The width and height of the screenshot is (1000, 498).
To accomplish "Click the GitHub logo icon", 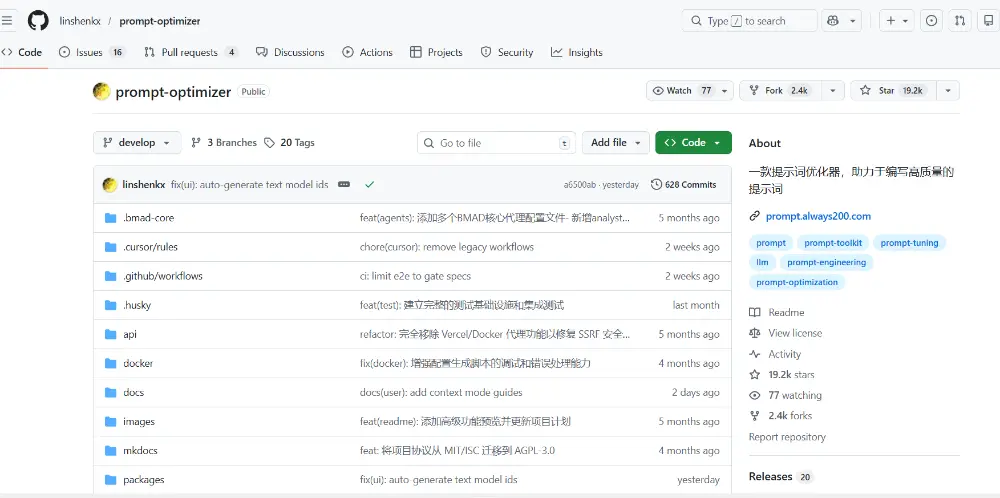I will click(38, 20).
